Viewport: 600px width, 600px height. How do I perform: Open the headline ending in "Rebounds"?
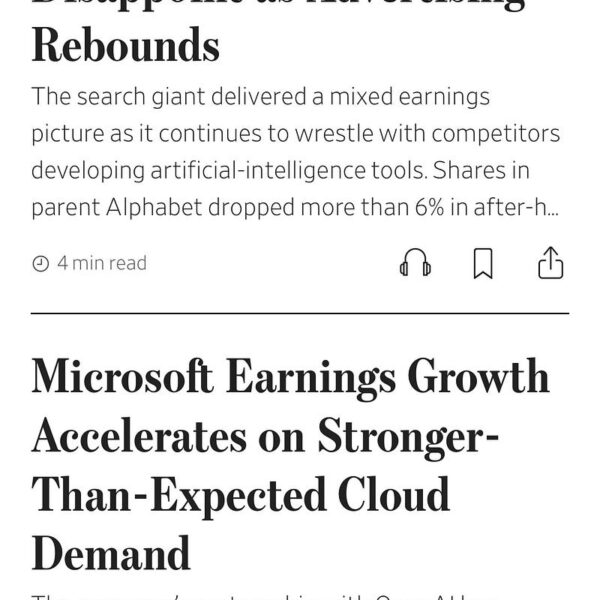126,45
